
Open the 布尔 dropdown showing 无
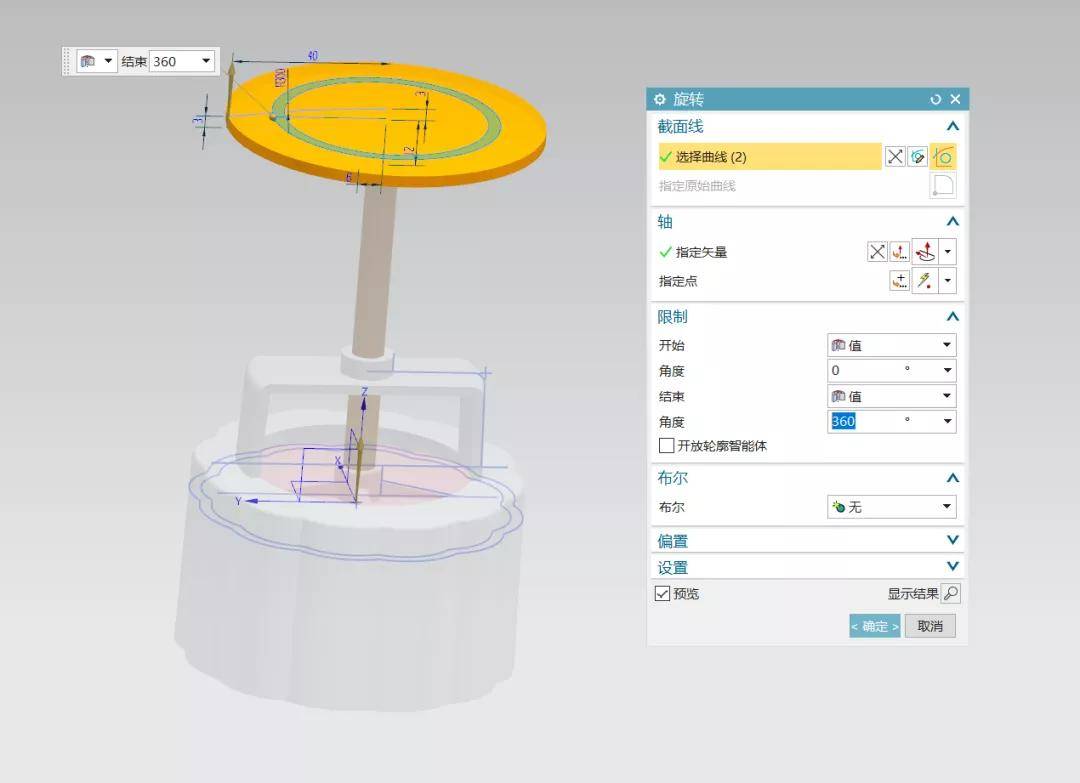tap(891, 508)
